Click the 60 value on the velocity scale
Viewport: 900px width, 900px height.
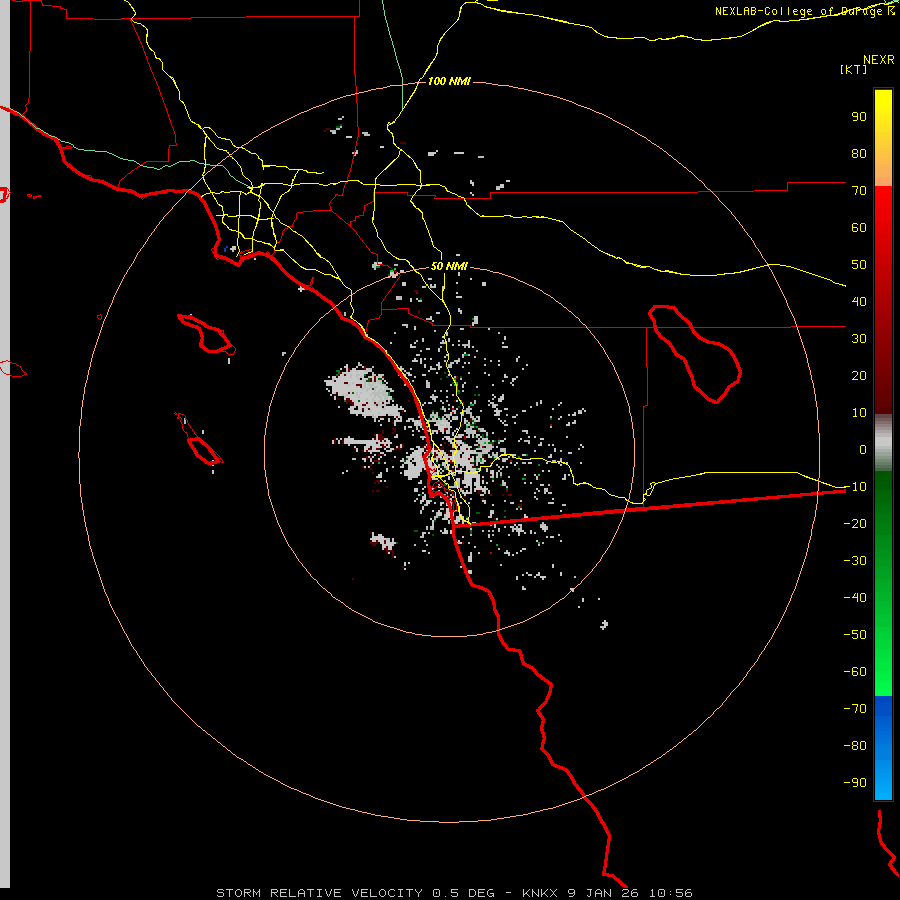click(x=859, y=228)
